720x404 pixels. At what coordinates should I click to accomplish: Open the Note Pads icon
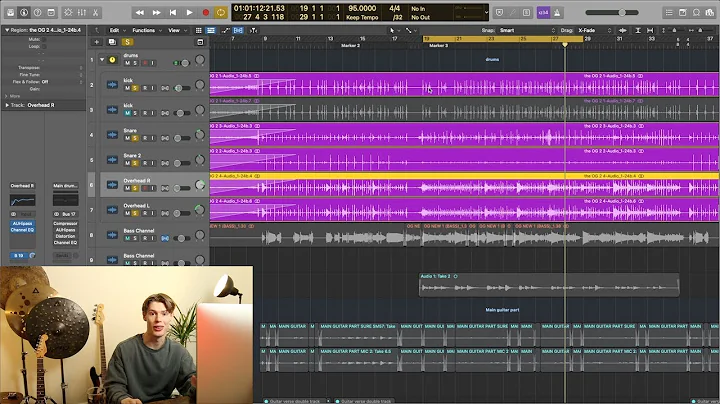tap(683, 12)
